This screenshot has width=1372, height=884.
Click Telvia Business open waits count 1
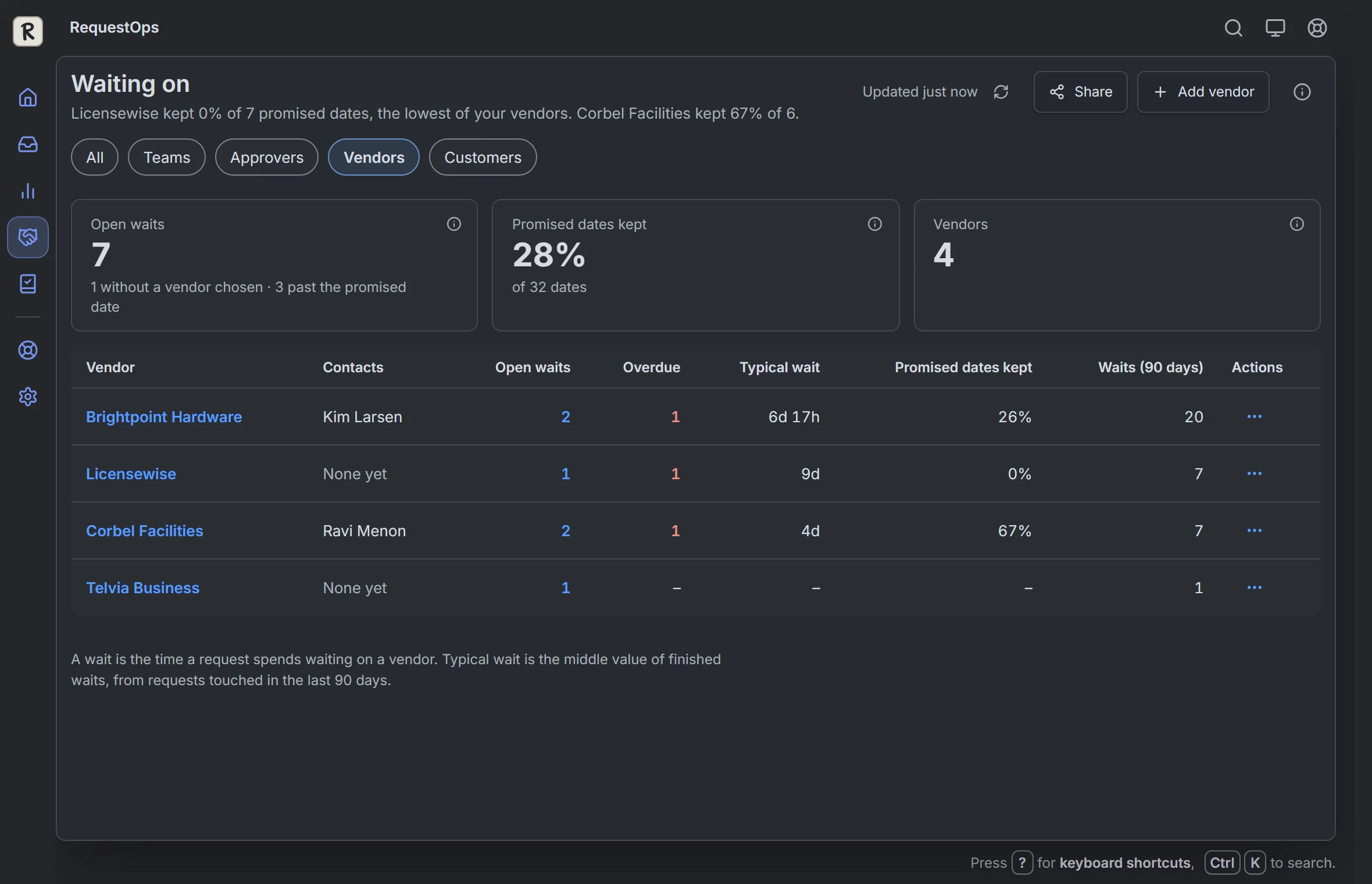566,587
